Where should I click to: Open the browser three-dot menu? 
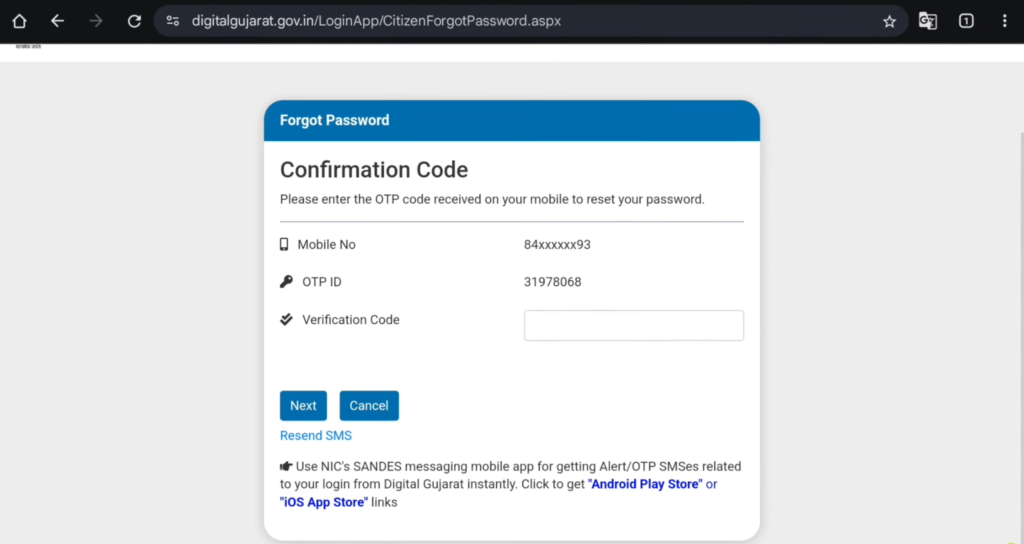coord(1004,21)
